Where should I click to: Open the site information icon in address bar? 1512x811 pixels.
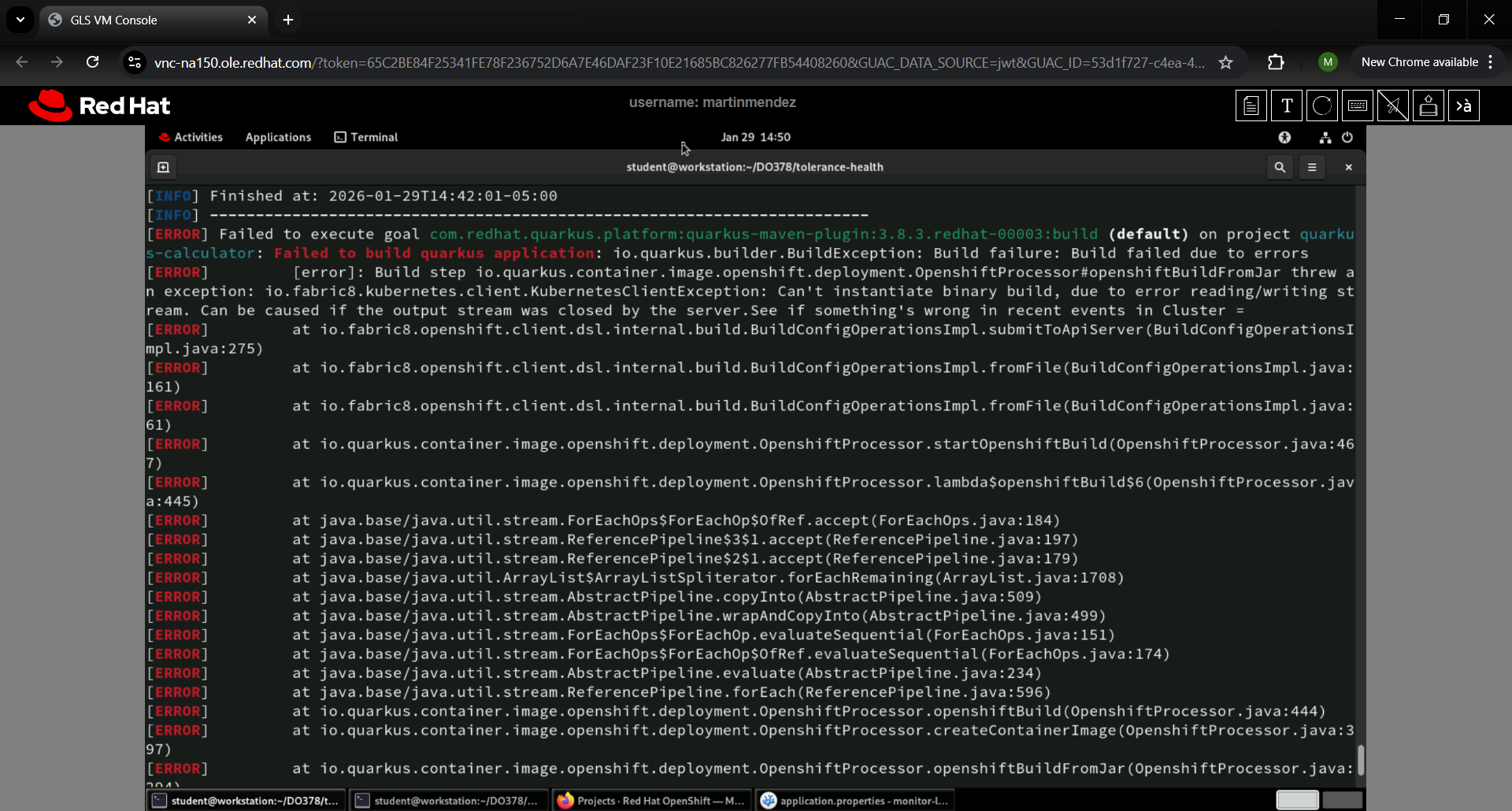pos(135,62)
